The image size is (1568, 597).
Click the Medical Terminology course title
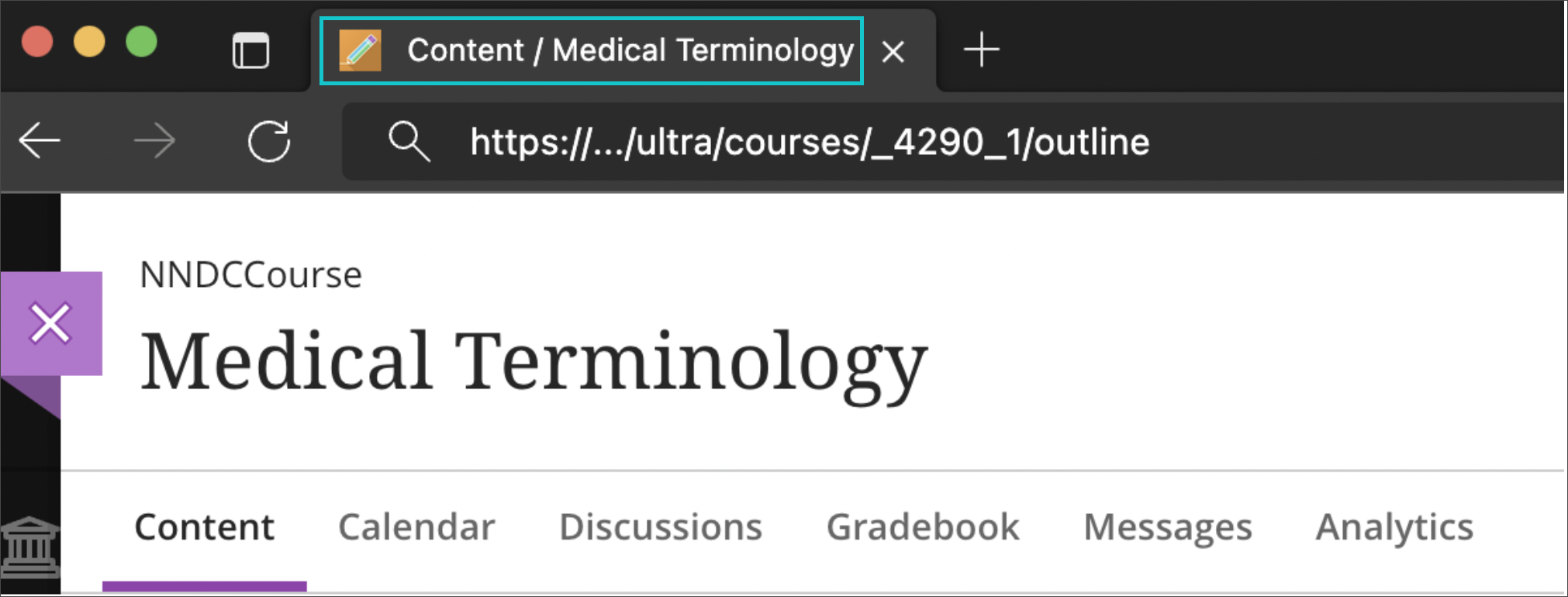pyautogui.click(x=534, y=361)
